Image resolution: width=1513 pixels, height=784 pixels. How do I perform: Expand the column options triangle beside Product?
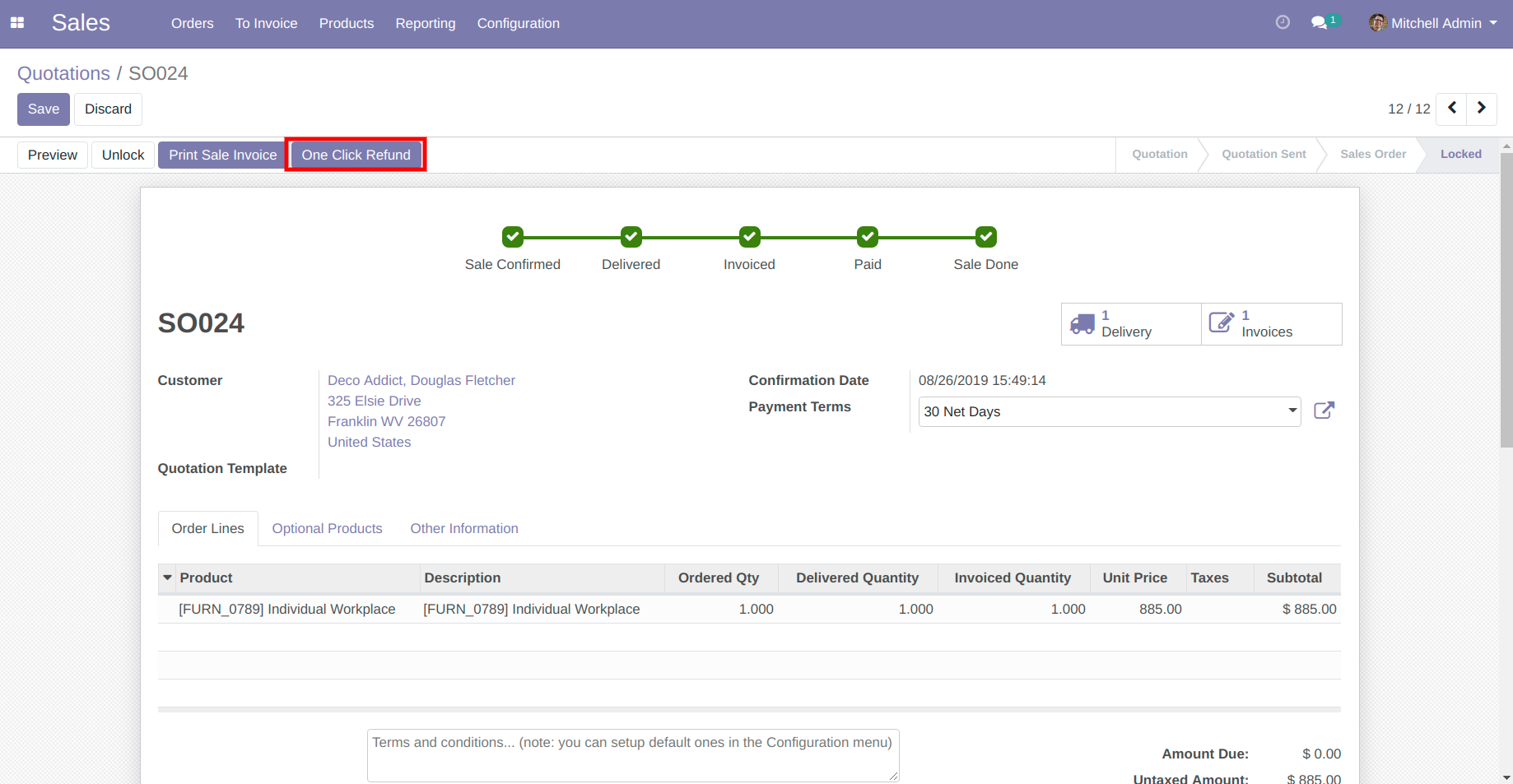[x=168, y=578]
